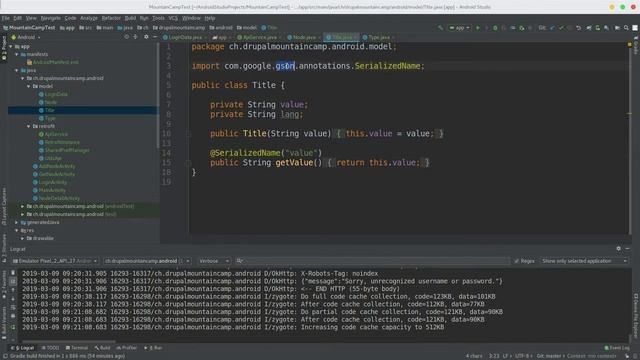The image size is (640, 360).
Task: Open the TODO tool window tab
Action: click(51, 348)
